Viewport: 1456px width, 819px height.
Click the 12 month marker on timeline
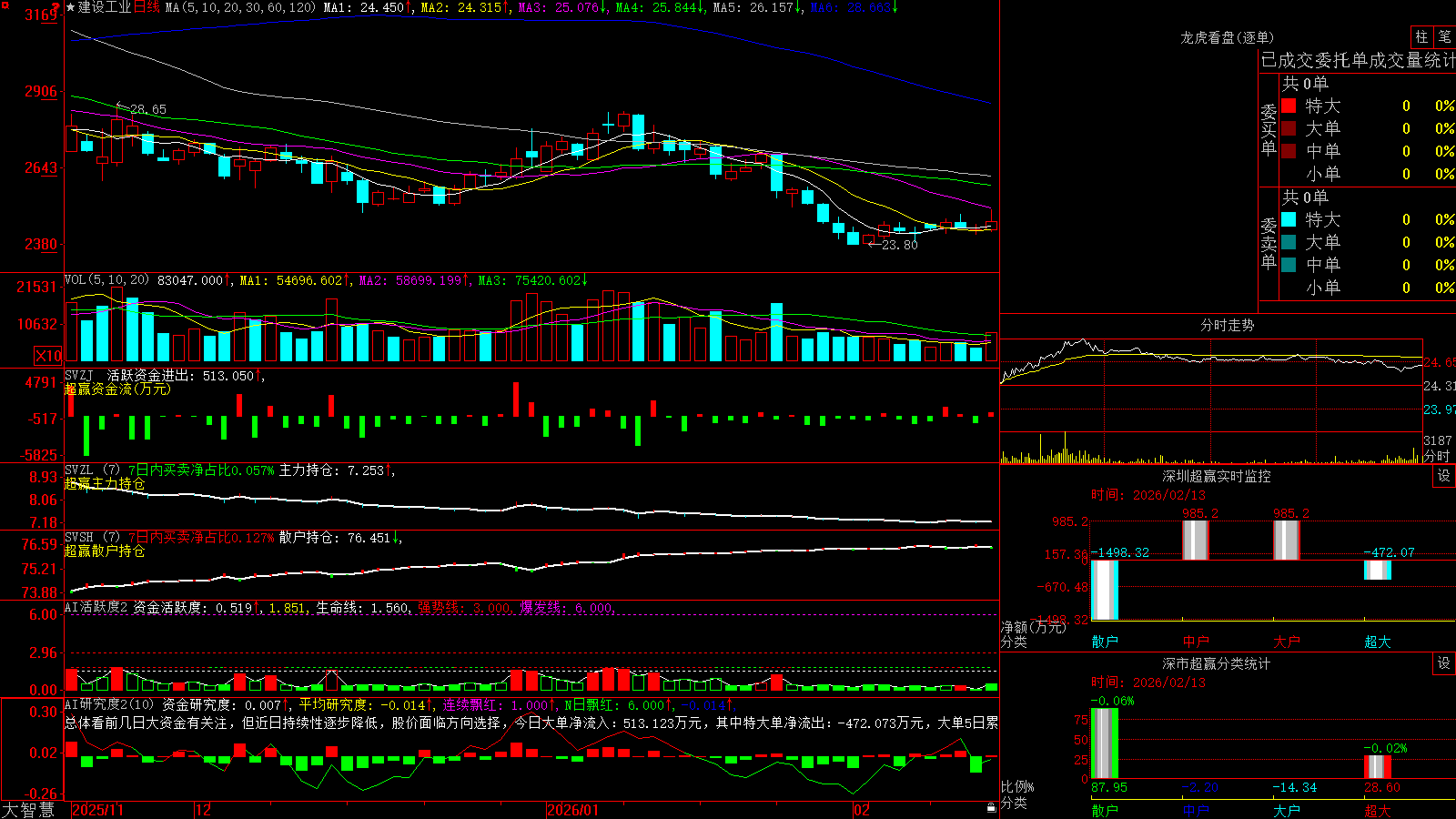pos(203,810)
